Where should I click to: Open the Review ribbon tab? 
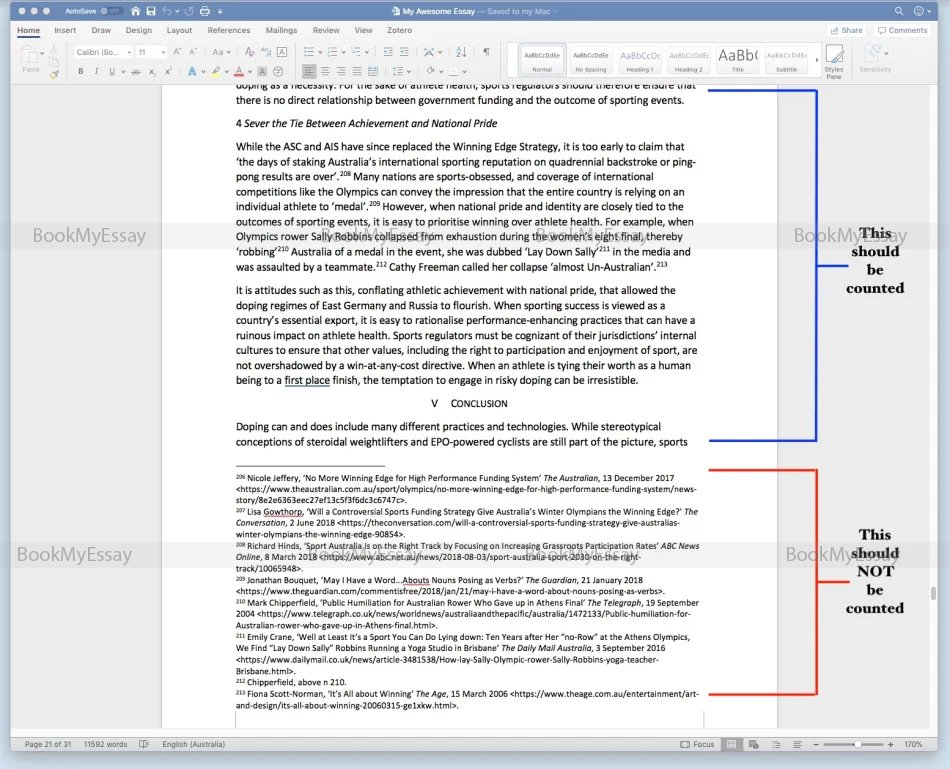tap(326, 30)
